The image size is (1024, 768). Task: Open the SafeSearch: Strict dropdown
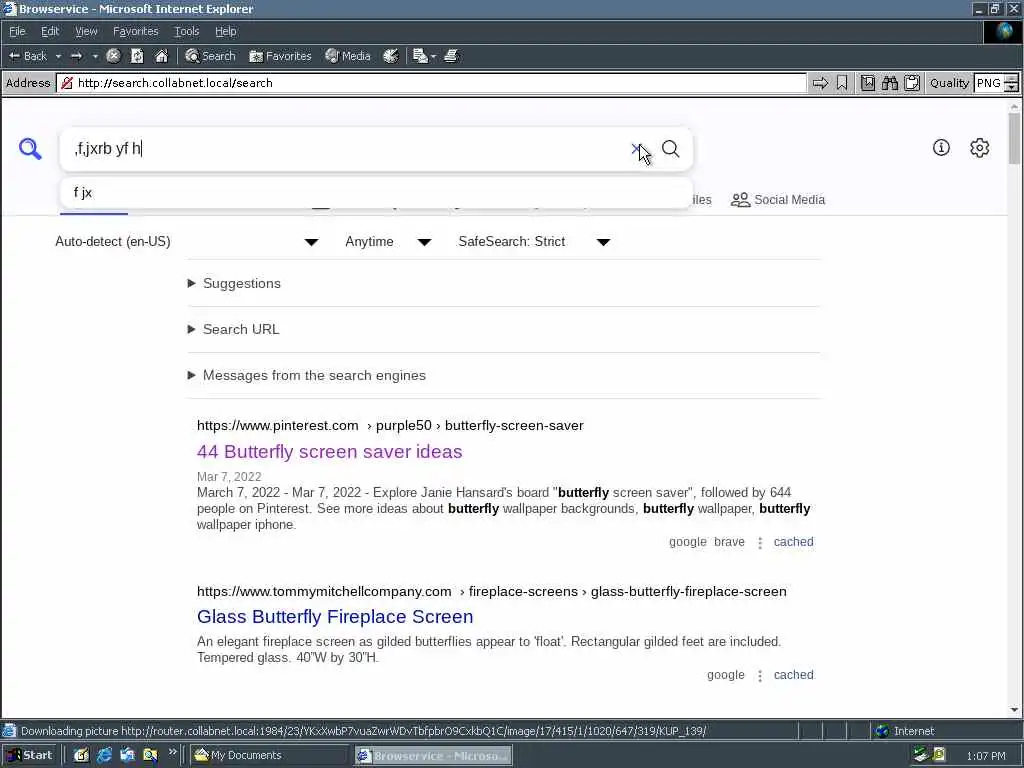pyautogui.click(x=534, y=242)
